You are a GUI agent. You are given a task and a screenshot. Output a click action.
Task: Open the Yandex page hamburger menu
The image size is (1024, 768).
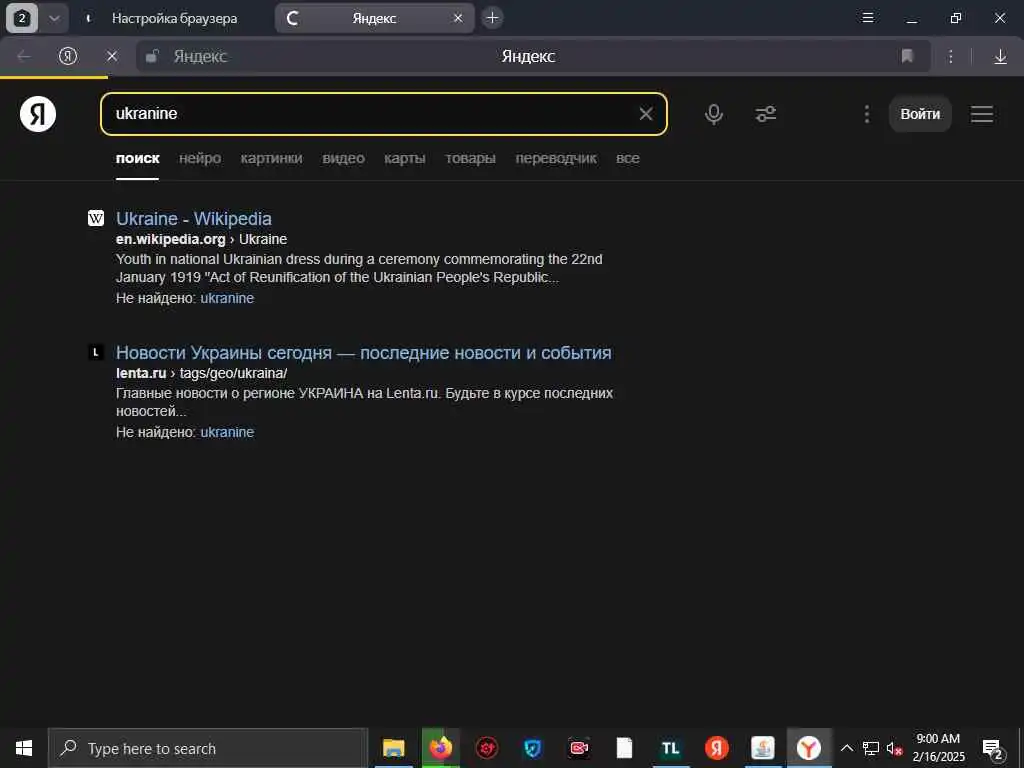pos(982,114)
